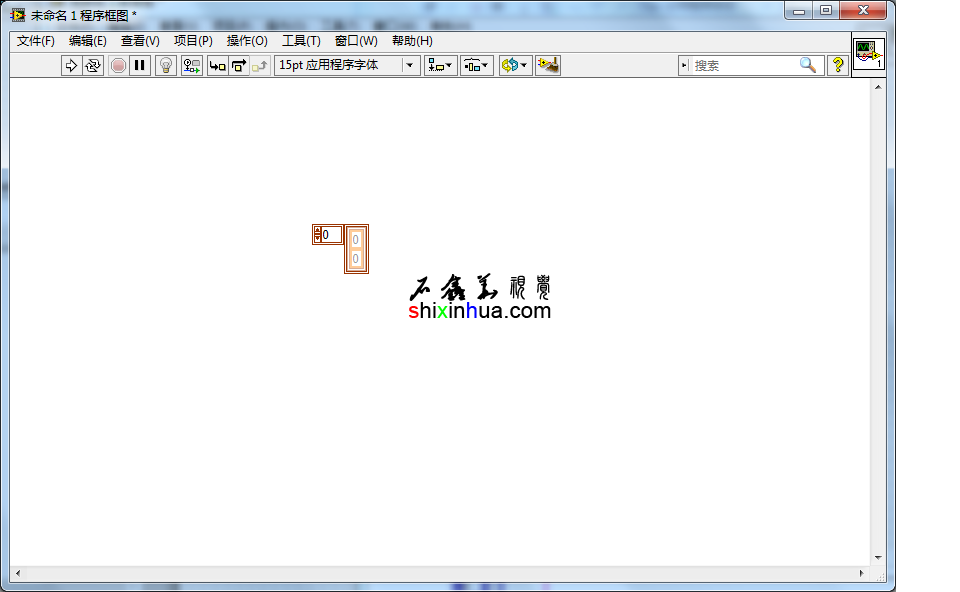Screen dimensions: 960x592
Task: Click the Run arrow button
Action: point(71,65)
